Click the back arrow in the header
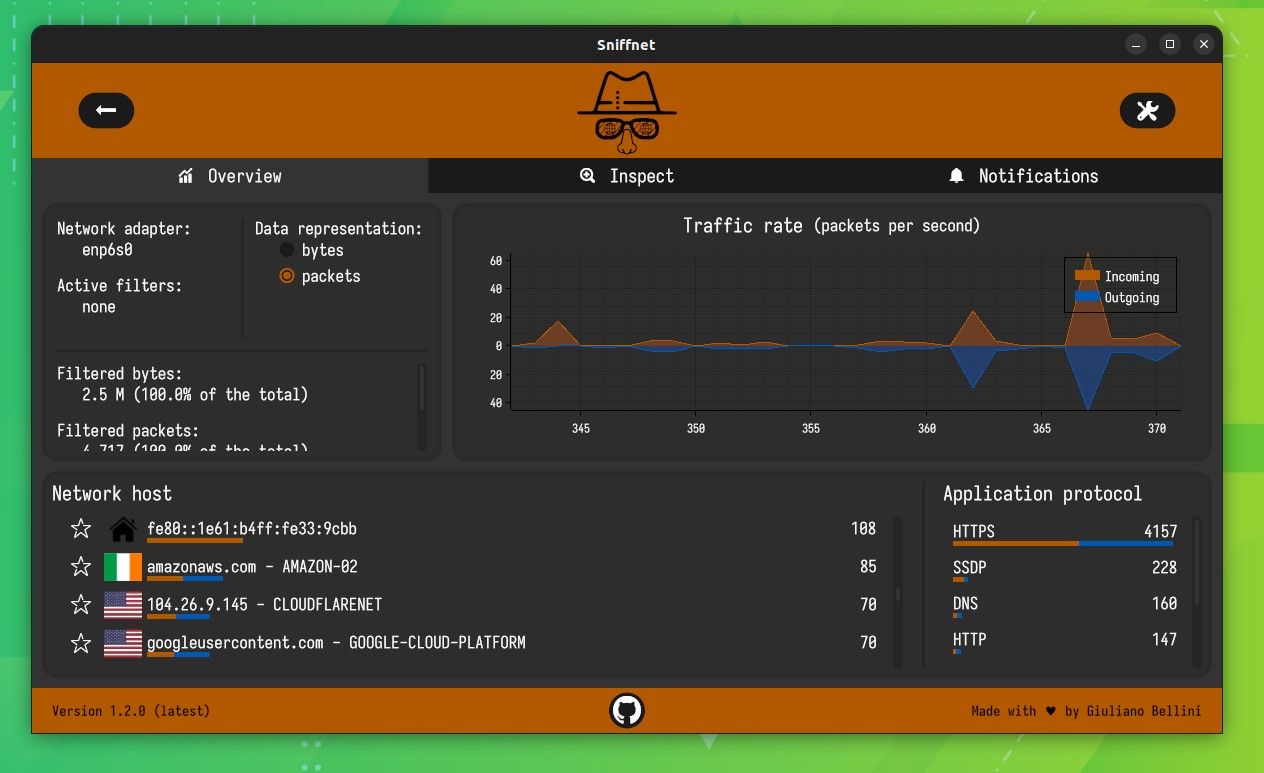The image size is (1264, 773). 106,110
